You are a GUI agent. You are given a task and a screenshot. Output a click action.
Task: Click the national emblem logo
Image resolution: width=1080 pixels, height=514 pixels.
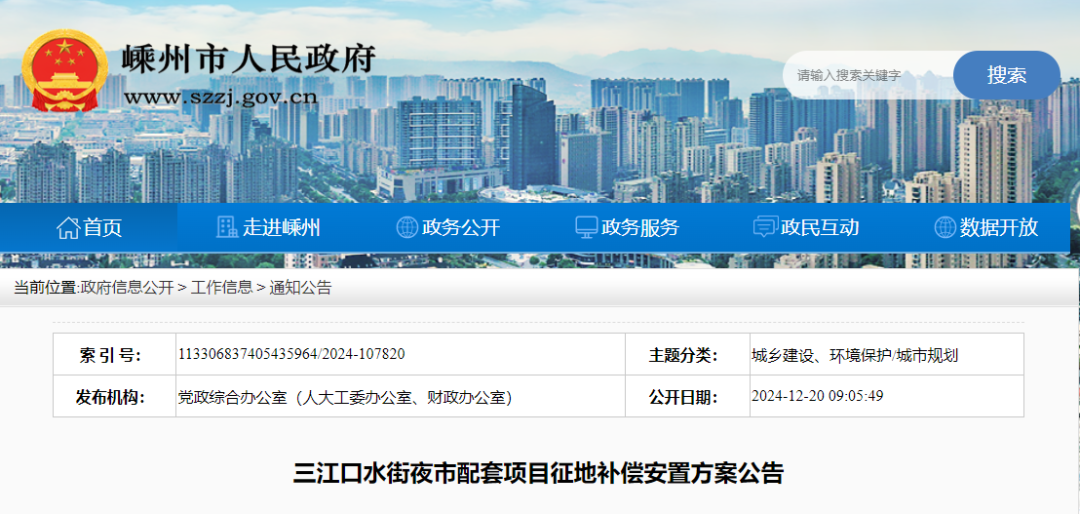pos(64,71)
